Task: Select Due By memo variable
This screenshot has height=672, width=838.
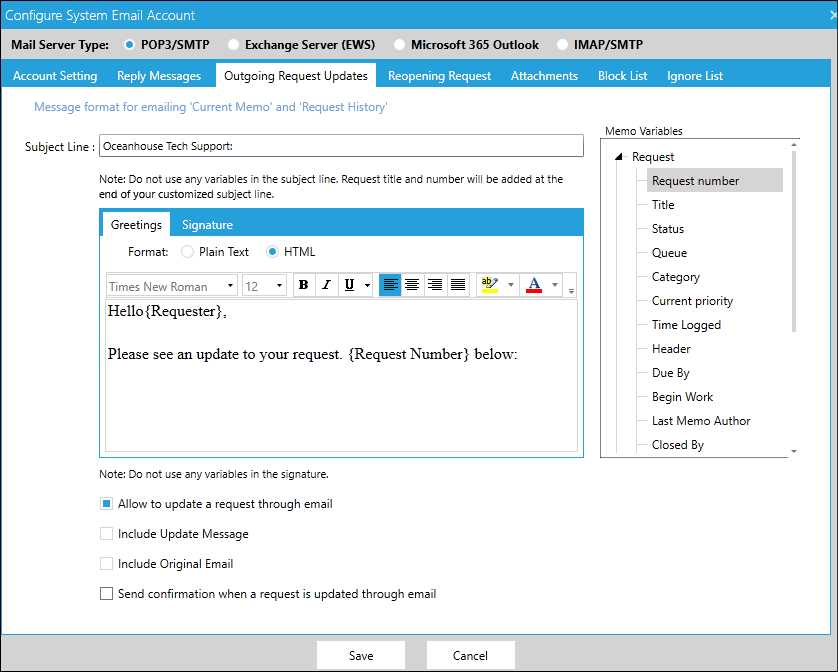Action: (670, 373)
